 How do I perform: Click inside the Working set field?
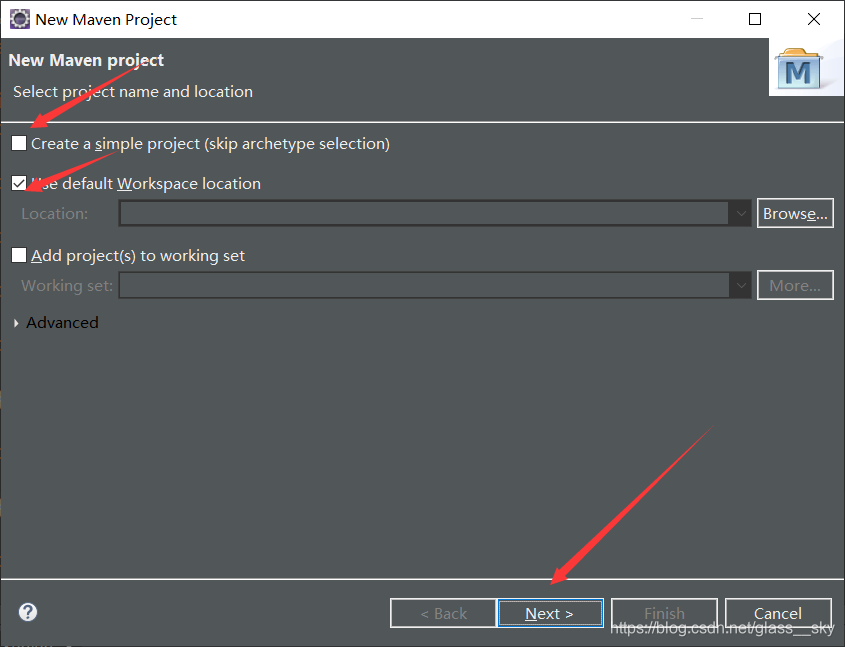[425, 285]
